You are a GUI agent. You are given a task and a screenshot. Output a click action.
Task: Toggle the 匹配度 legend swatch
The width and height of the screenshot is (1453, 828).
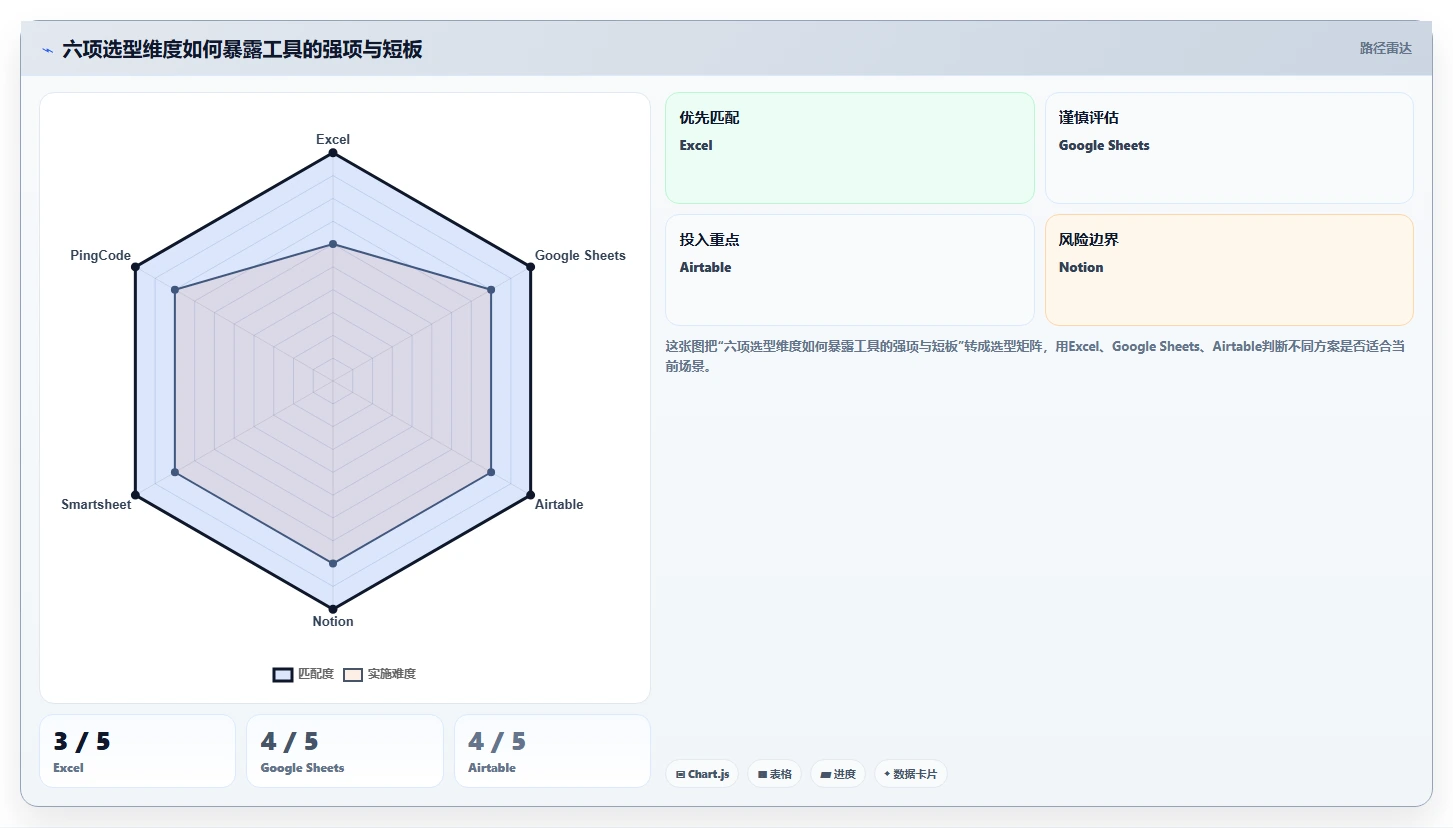(283, 675)
